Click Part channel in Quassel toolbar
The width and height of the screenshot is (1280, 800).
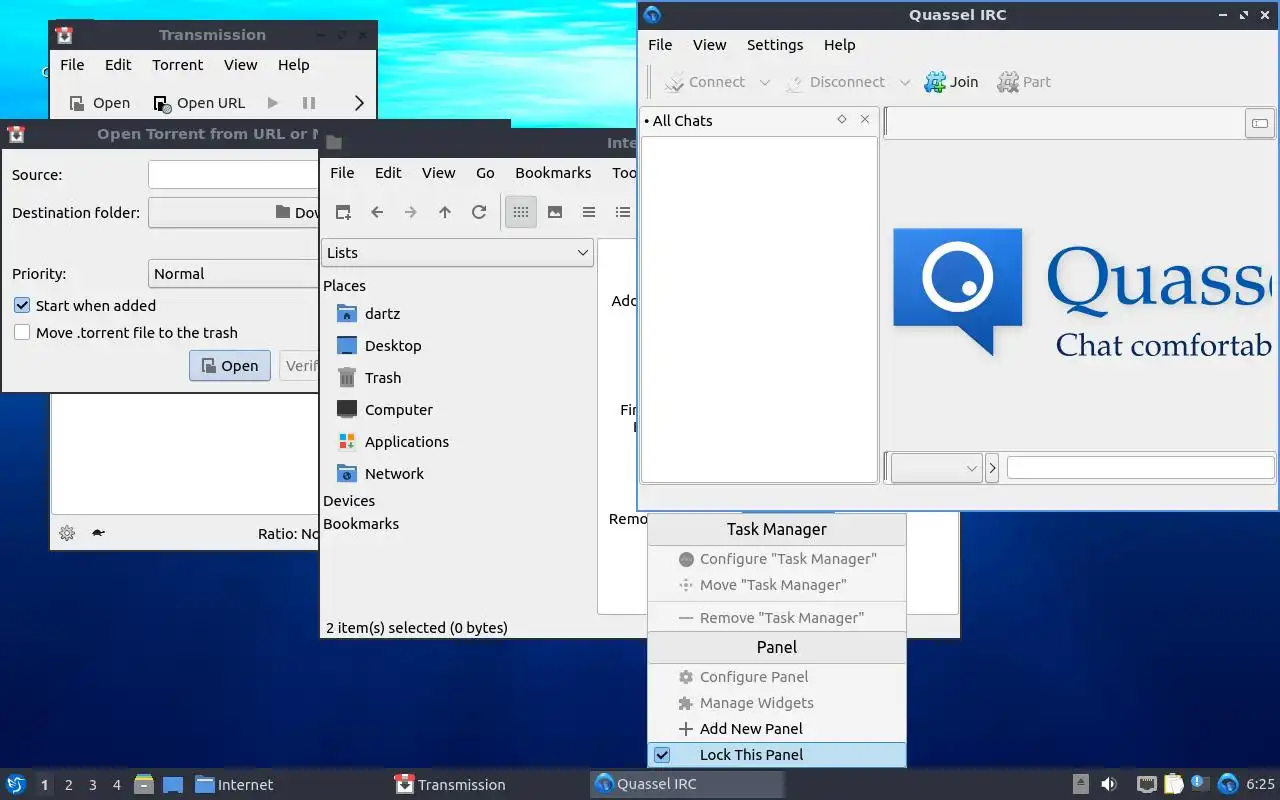tap(1024, 82)
